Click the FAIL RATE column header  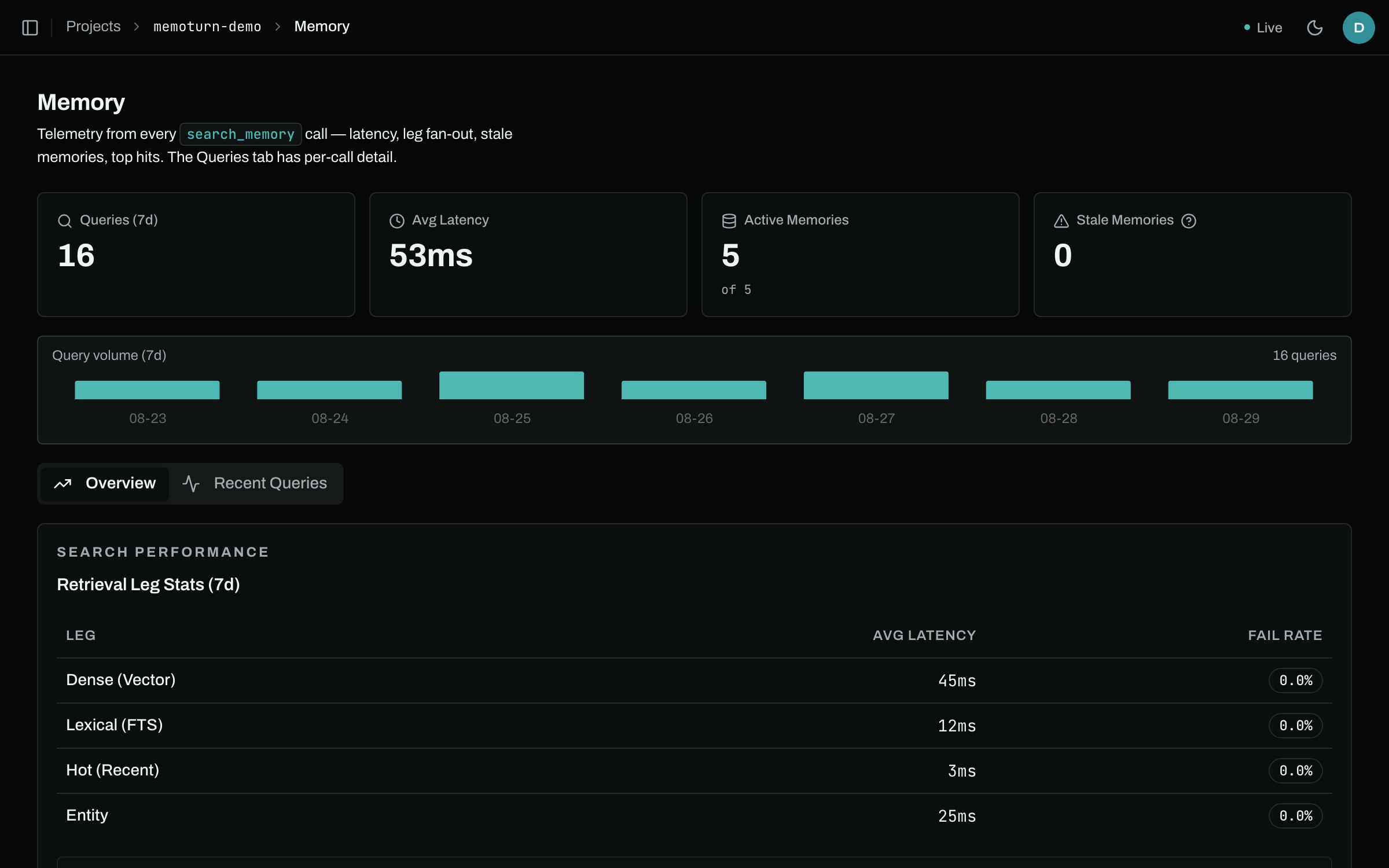[x=1285, y=635]
